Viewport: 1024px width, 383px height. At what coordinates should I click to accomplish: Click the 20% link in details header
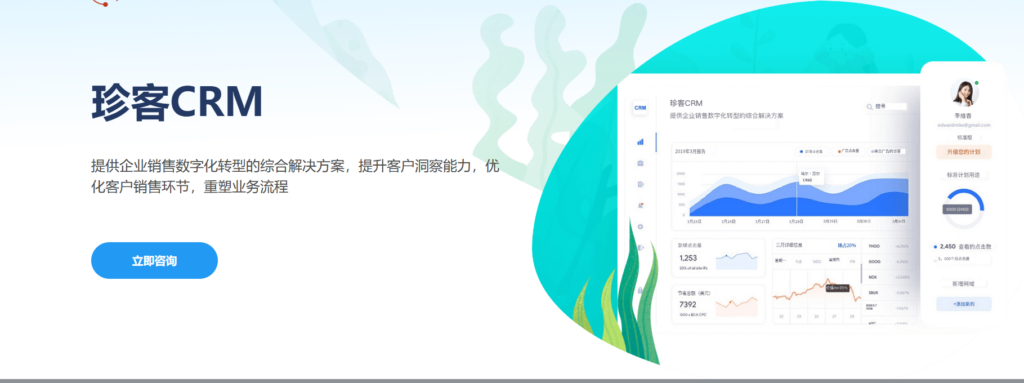pyautogui.click(x=847, y=246)
